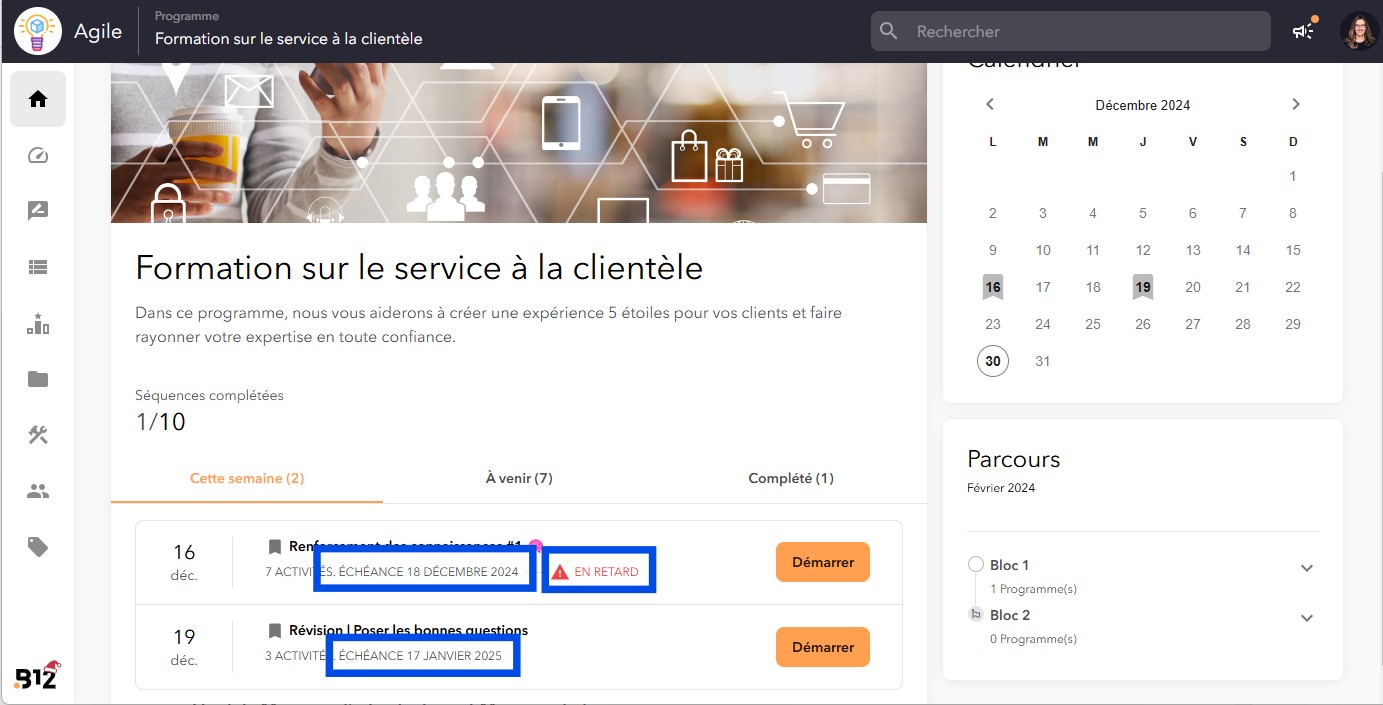
Task: Open the announcements megaphone icon
Action: coord(1304,31)
